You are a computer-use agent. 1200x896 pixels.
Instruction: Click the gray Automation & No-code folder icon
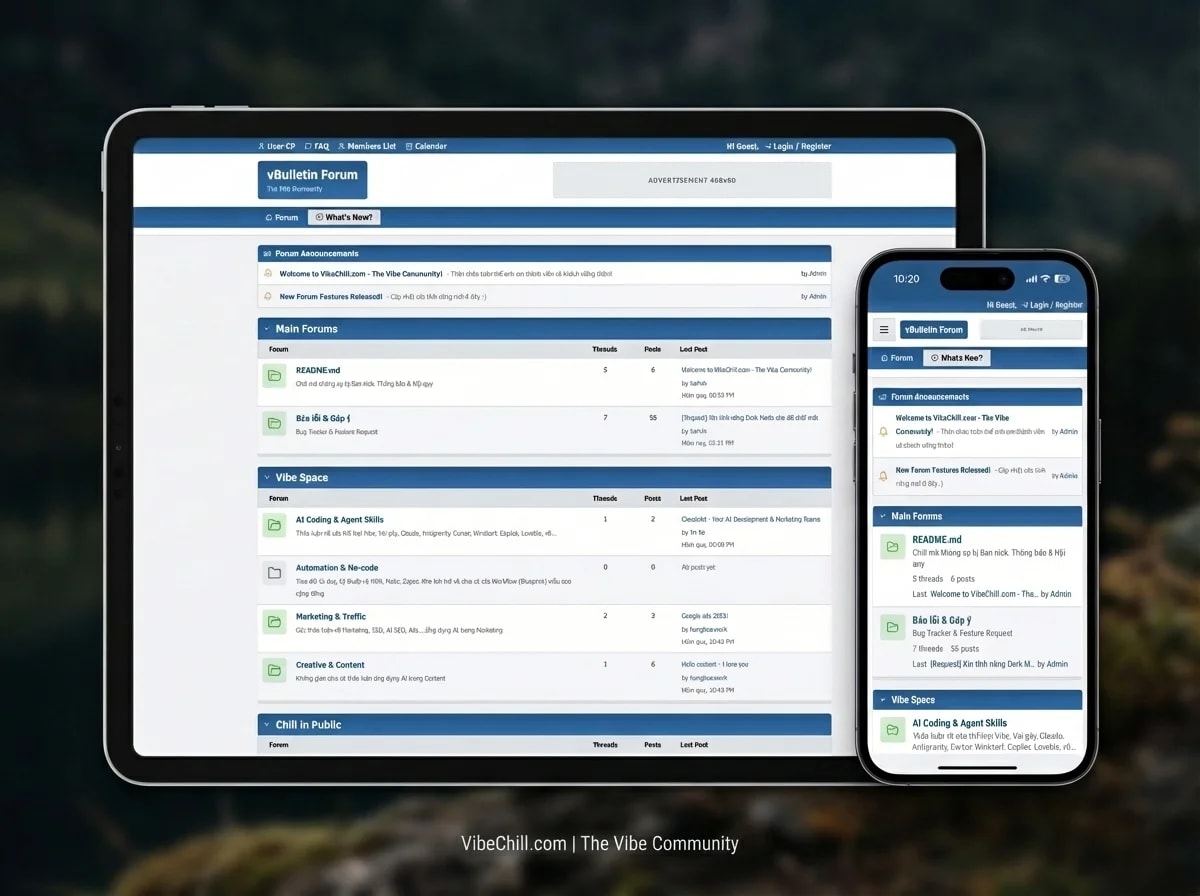tap(274, 573)
